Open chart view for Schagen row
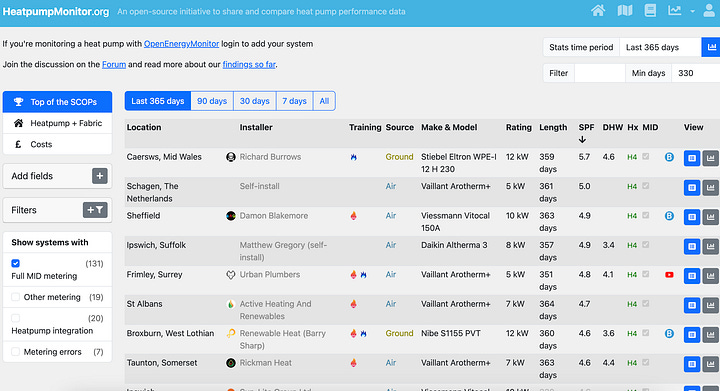720x391 pixels. 710,187
